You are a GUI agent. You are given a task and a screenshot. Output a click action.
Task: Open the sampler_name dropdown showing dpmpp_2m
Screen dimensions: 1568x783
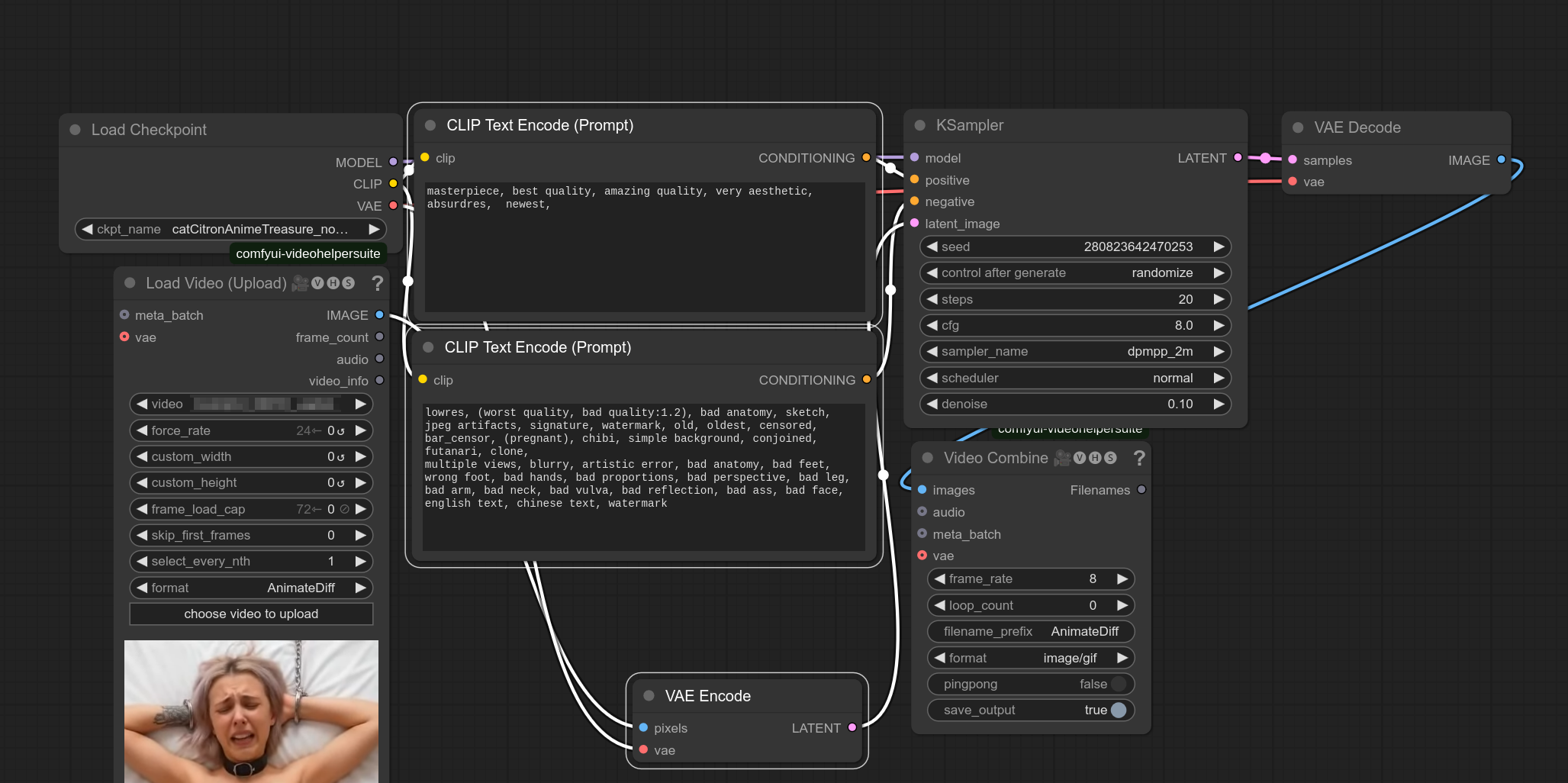[1075, 351]
